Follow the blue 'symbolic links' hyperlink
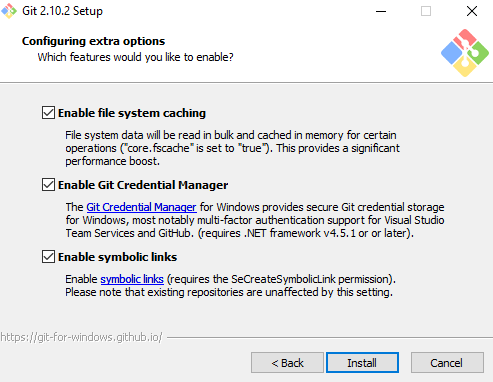 pyautogui.click(x=132, y=279)
